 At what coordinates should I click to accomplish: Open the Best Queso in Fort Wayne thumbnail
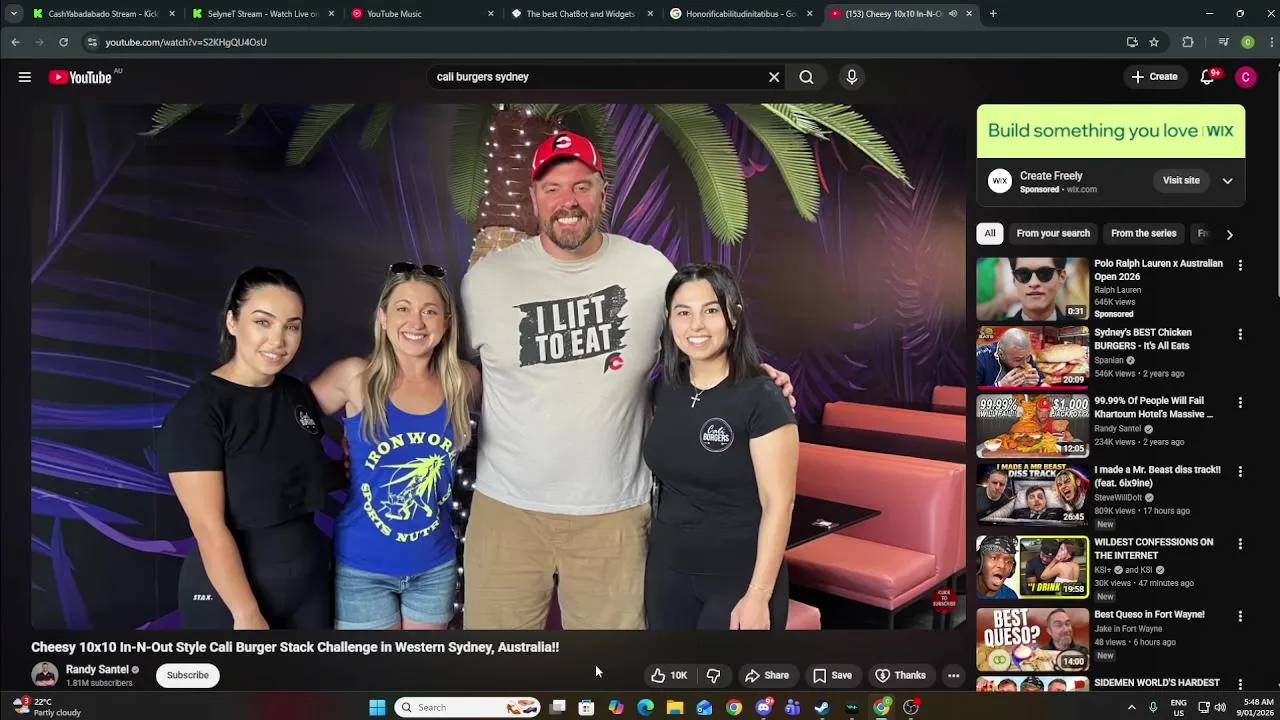pyautogui.click(x=1033, y=639)
